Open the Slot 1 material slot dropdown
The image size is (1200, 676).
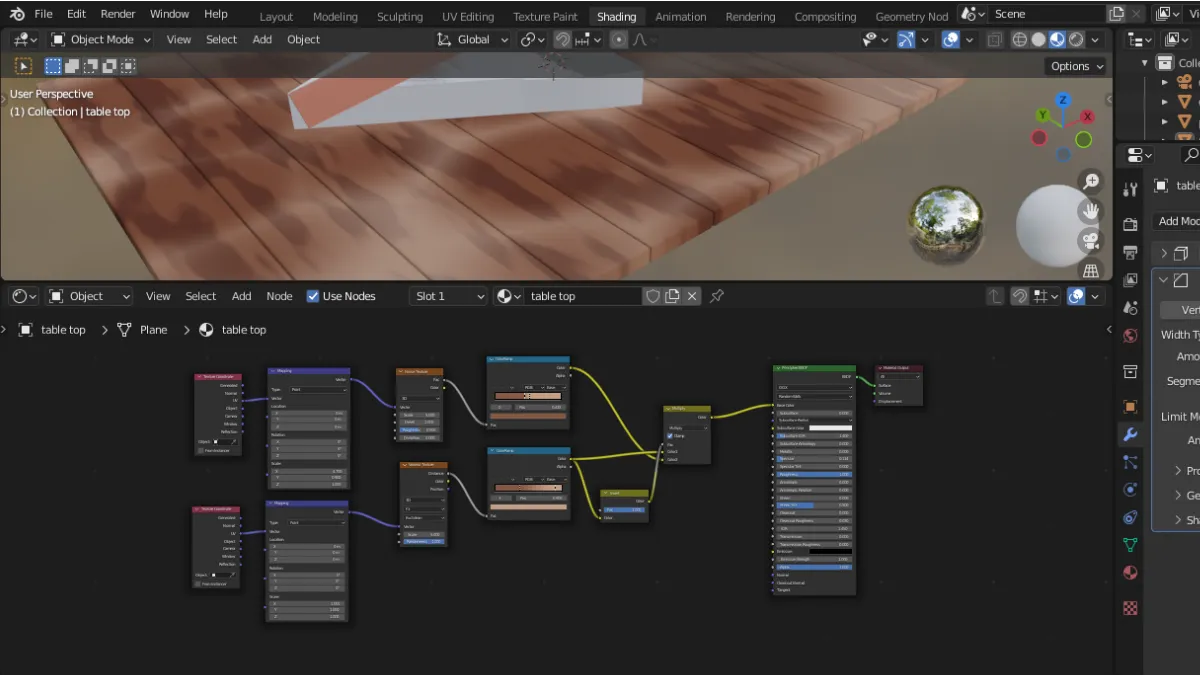coord(448,296)
